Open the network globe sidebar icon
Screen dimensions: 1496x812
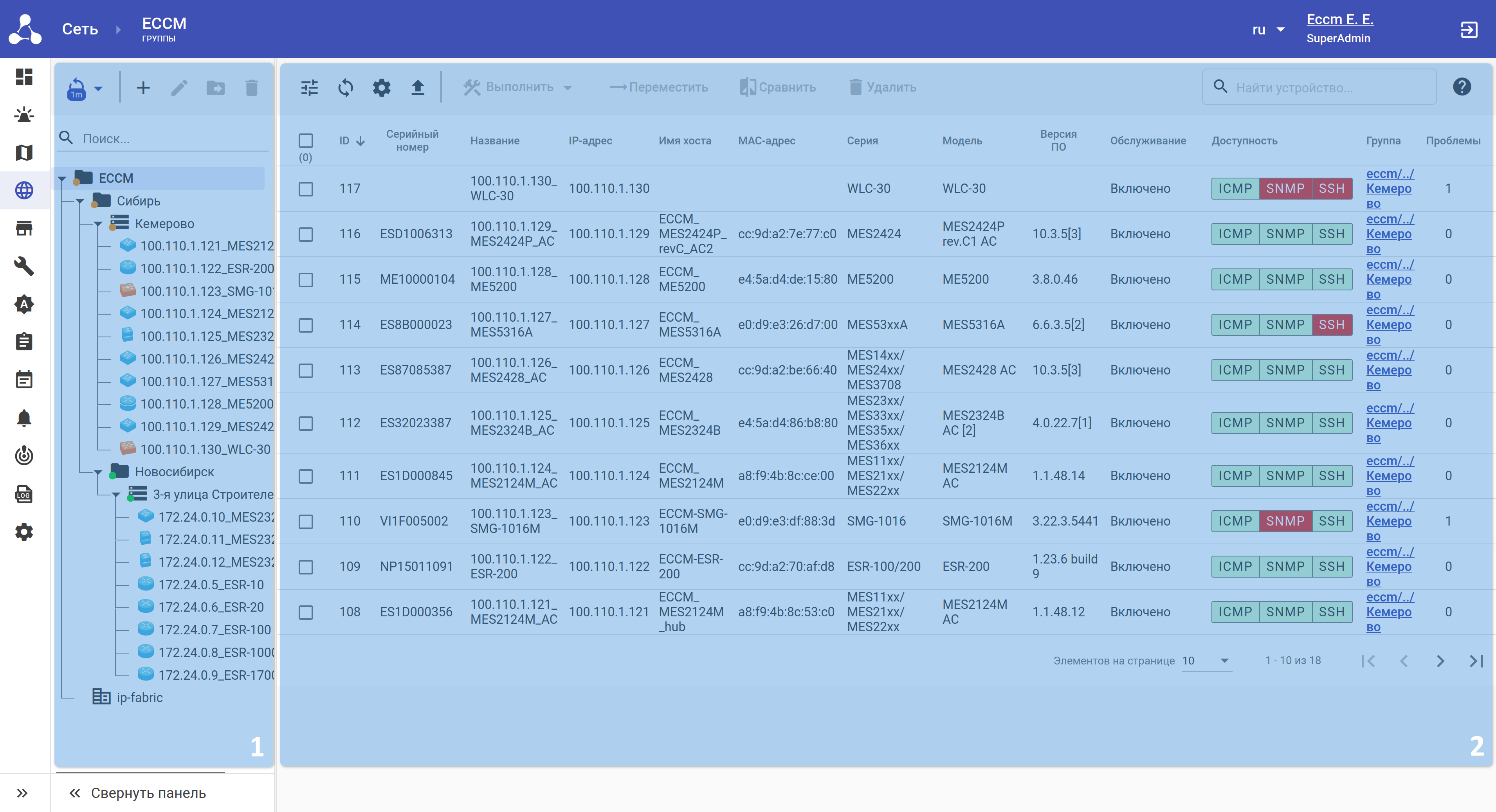click(24, 190)
